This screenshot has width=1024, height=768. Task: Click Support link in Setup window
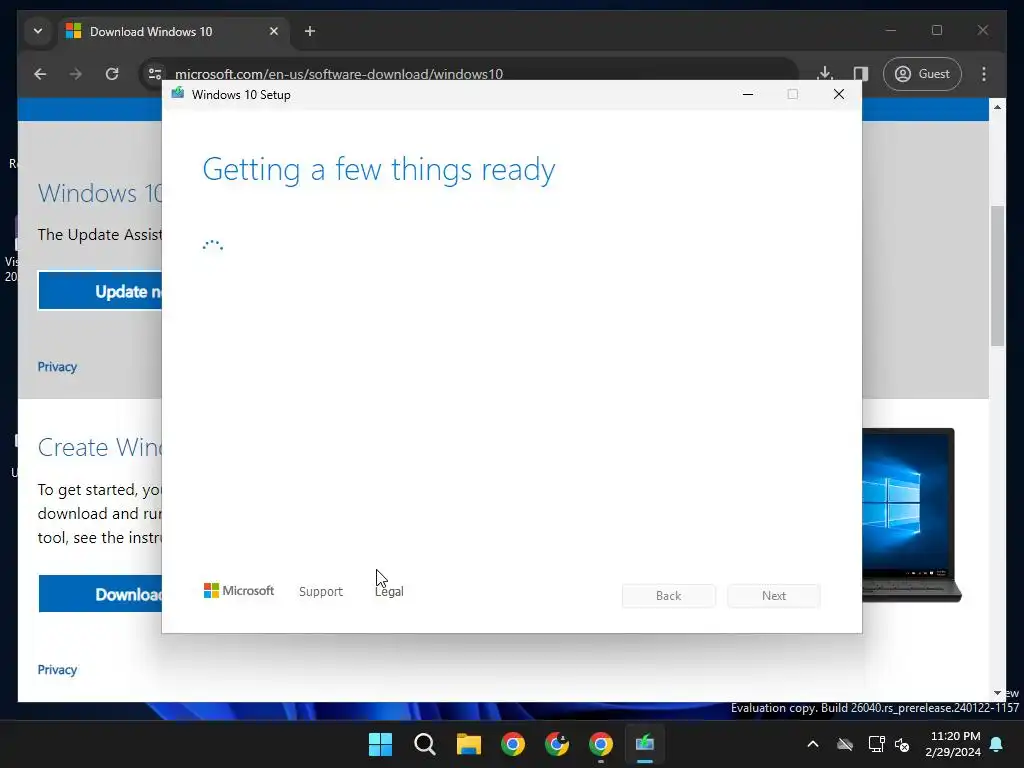[x=321, y=591]
